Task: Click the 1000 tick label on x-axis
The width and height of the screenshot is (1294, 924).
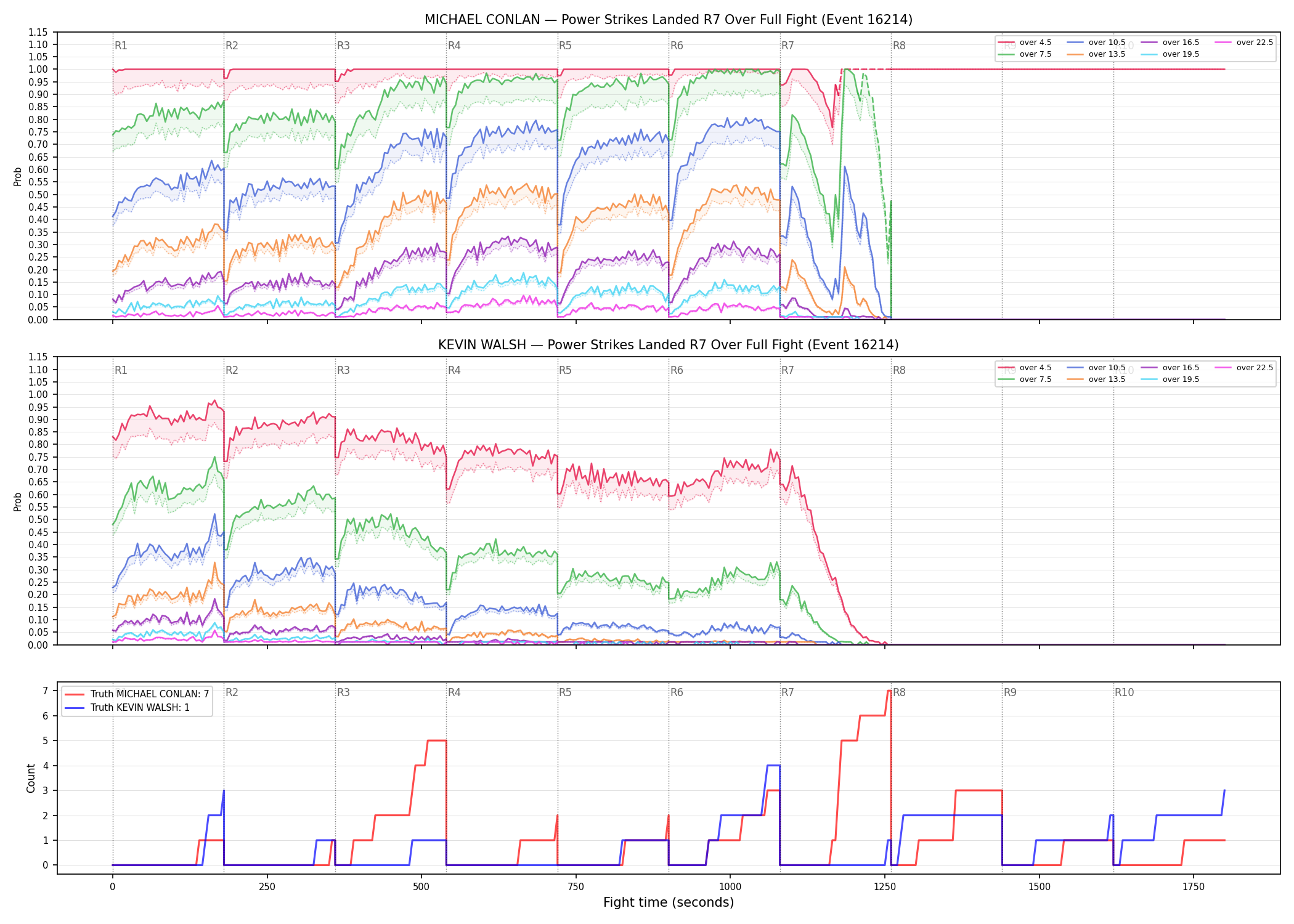Action: (x=730, y=886)
